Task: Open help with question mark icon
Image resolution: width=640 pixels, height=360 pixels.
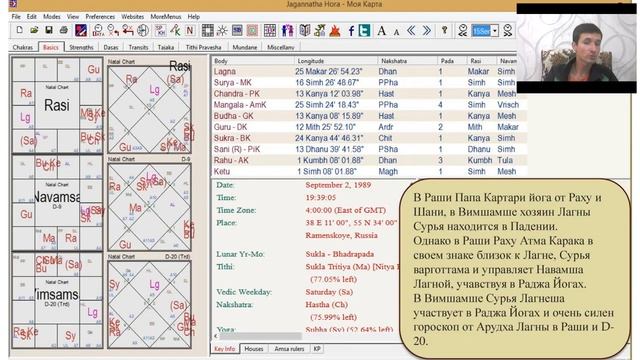Action: pos(444,31)
